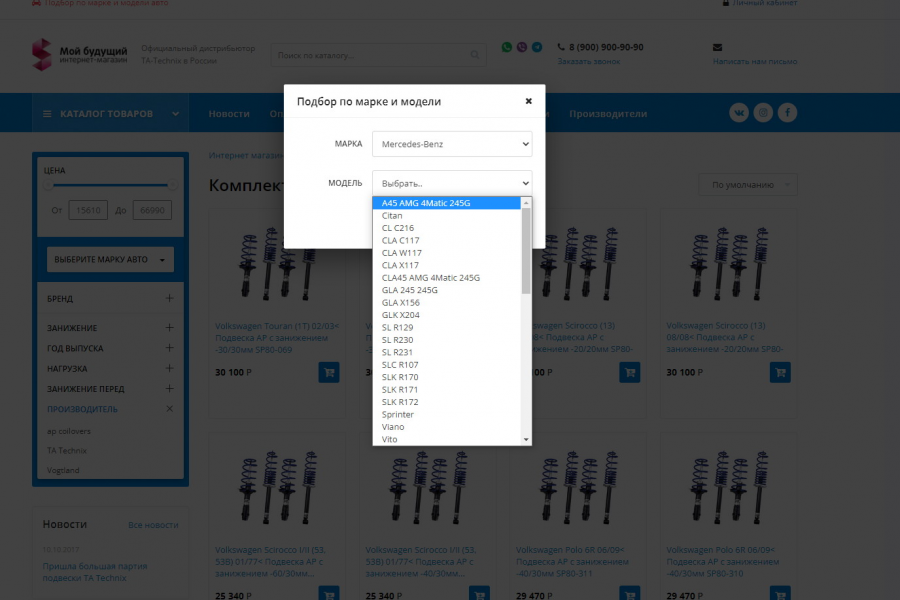
Task: Expand the НАГРУЗКА filter
Action: pos(169,368)
